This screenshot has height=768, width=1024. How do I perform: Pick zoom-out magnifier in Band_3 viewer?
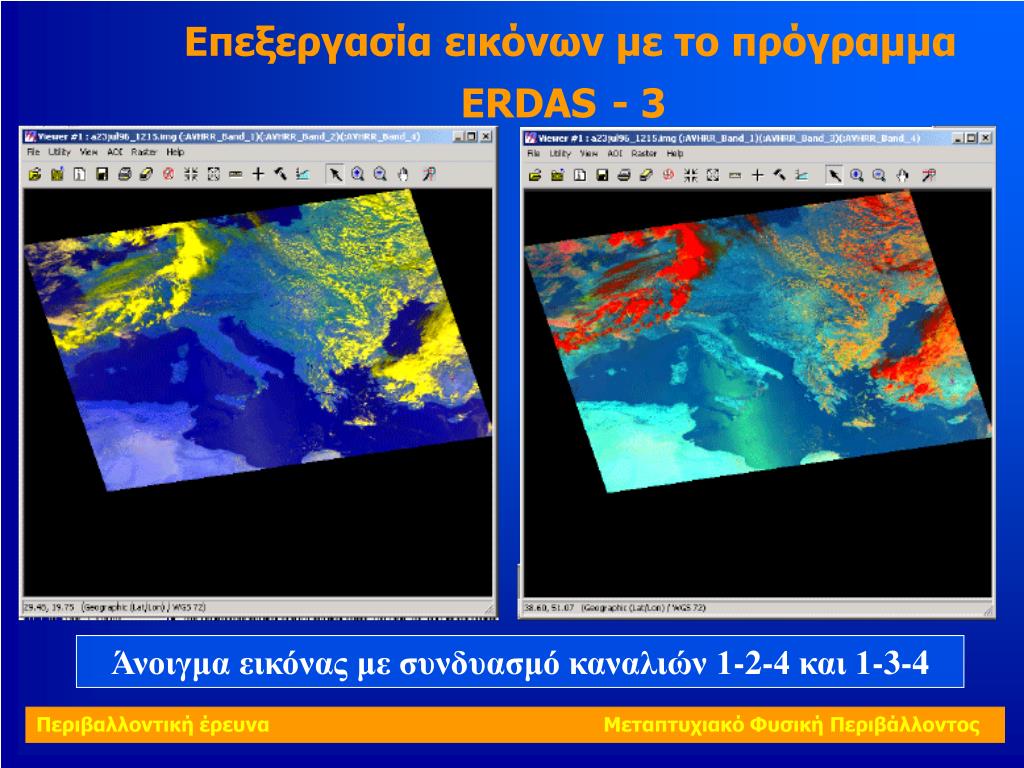(879, 175)
